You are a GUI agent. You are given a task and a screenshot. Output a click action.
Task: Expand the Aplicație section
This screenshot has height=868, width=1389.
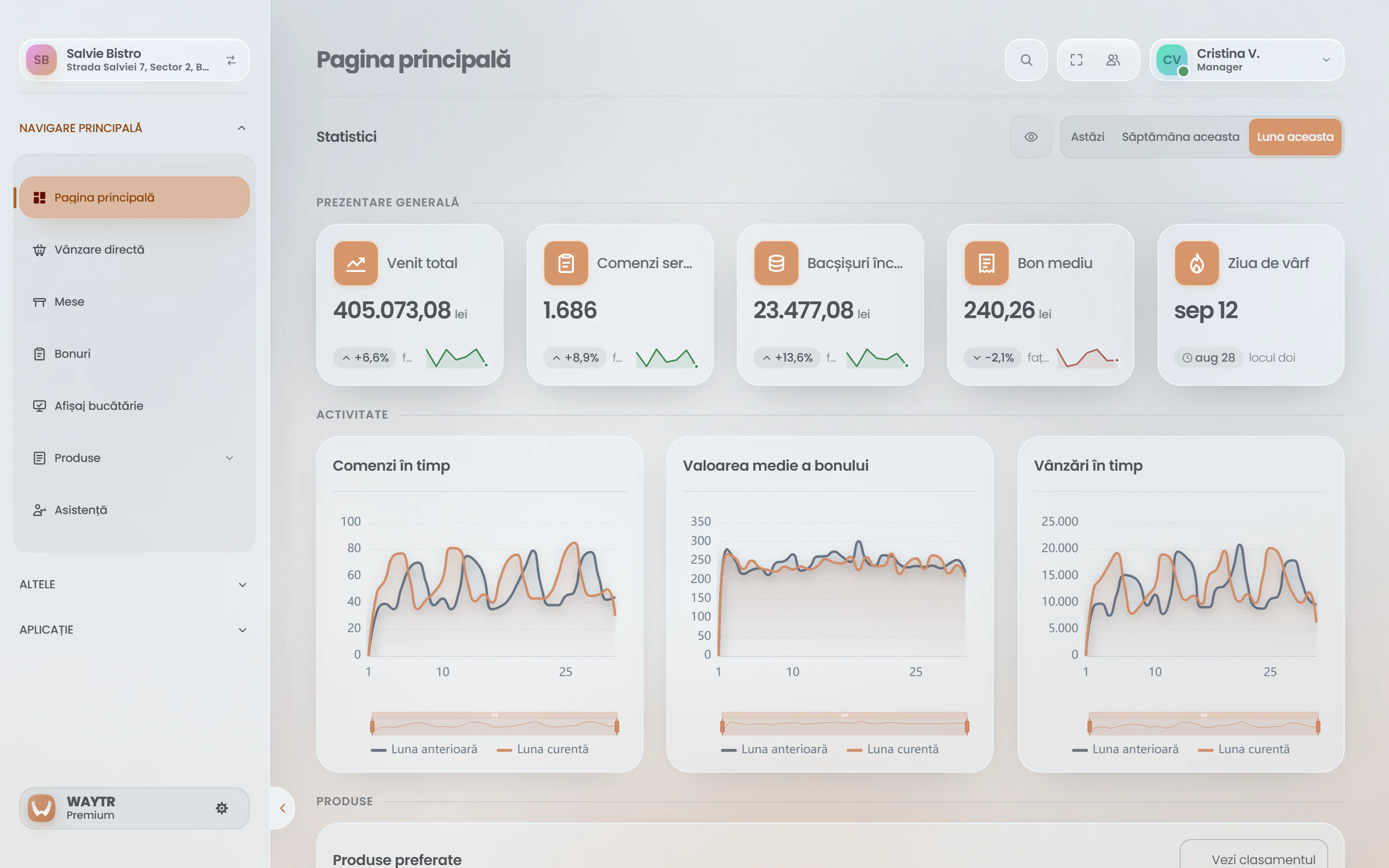click(134, 630)
